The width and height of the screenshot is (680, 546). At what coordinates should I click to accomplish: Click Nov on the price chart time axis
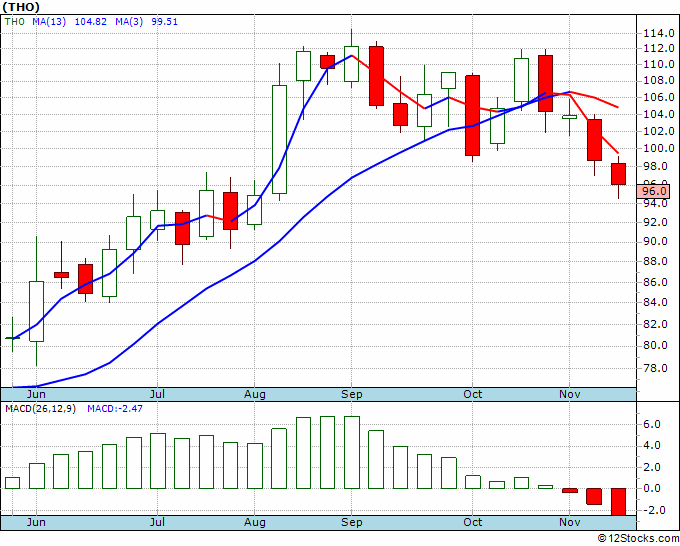coord(569,395)
